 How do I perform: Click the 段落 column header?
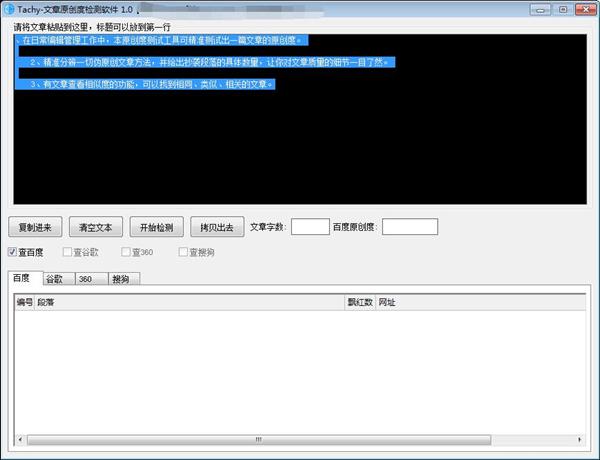[x=189, y=302]
